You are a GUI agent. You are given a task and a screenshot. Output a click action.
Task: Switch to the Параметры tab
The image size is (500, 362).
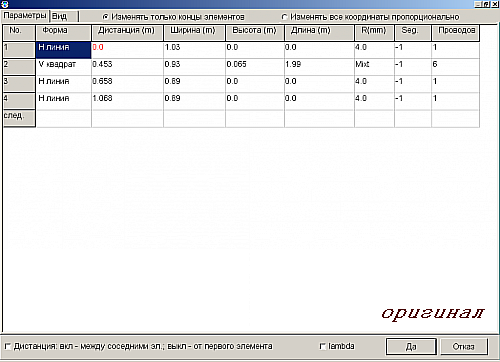click(x=25, y=16)
